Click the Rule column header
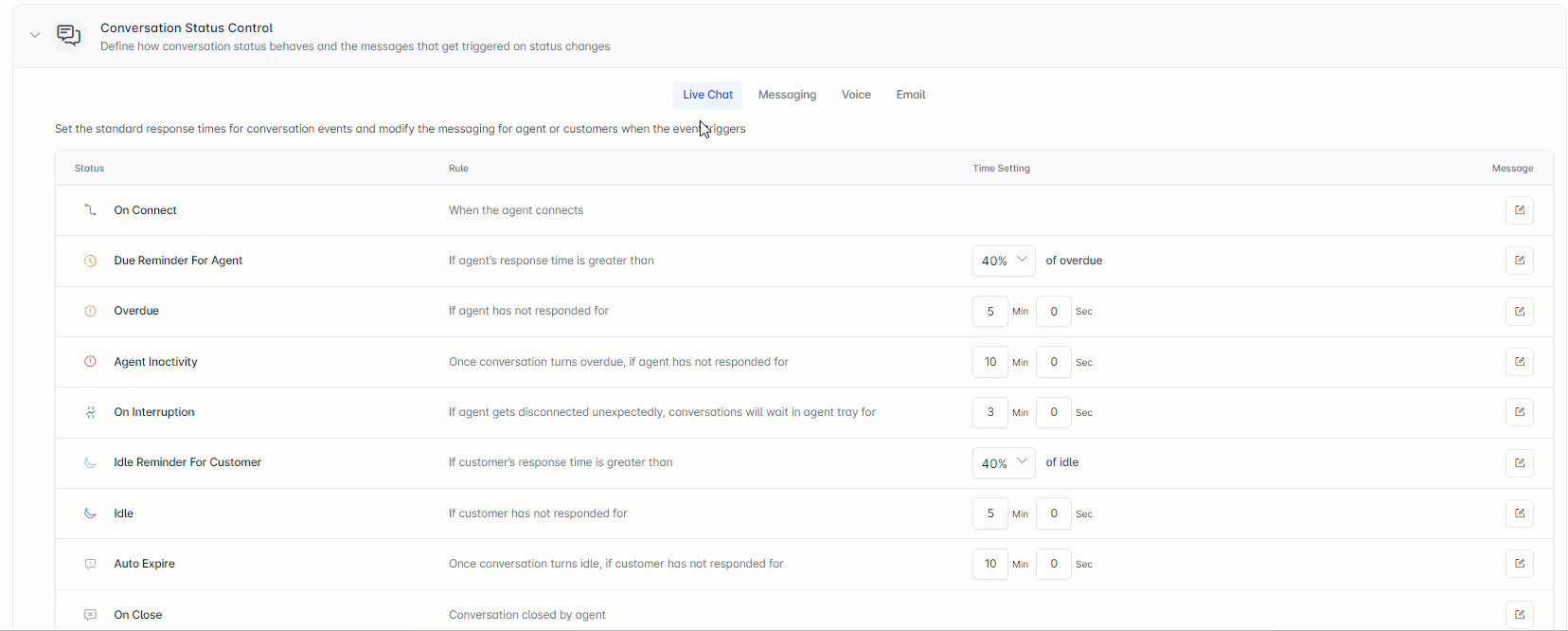This screenshot has height=631, width=1568. point(458,169)
